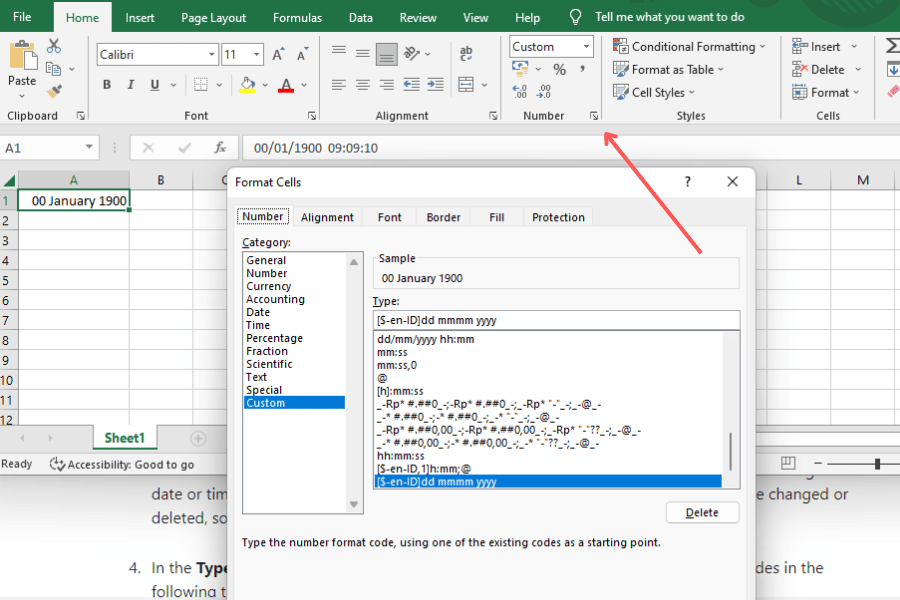
Task: Apply Percent Style number format
Action: click(559, 69)
